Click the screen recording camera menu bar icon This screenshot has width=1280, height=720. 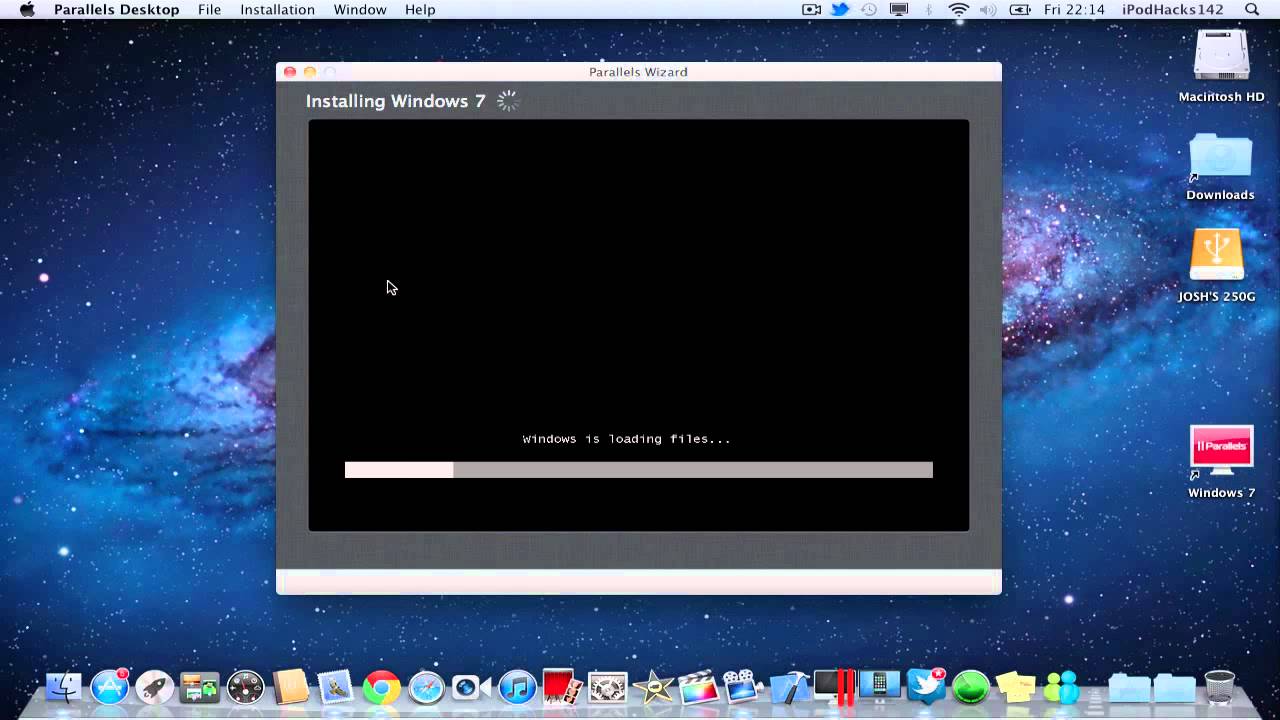coord(811,10)
